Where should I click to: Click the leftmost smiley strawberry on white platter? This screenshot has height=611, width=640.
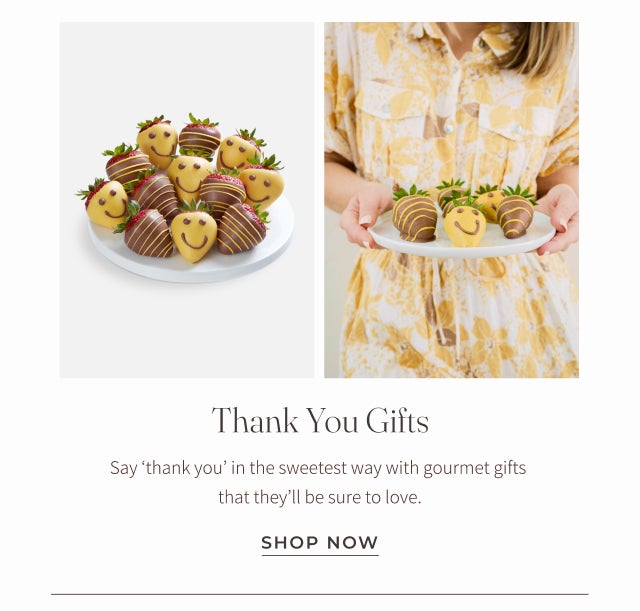point(106,203)
